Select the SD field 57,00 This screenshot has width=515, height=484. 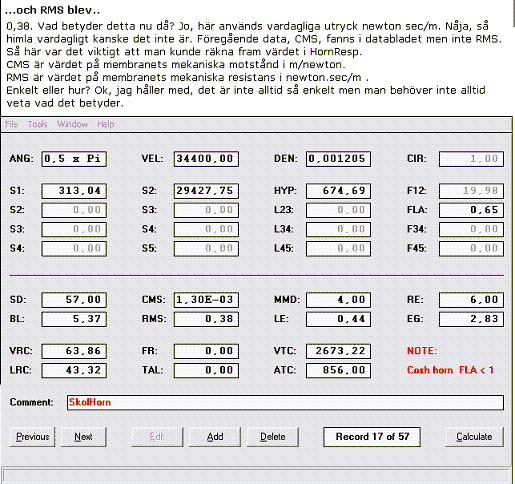(x=74, y=300)
